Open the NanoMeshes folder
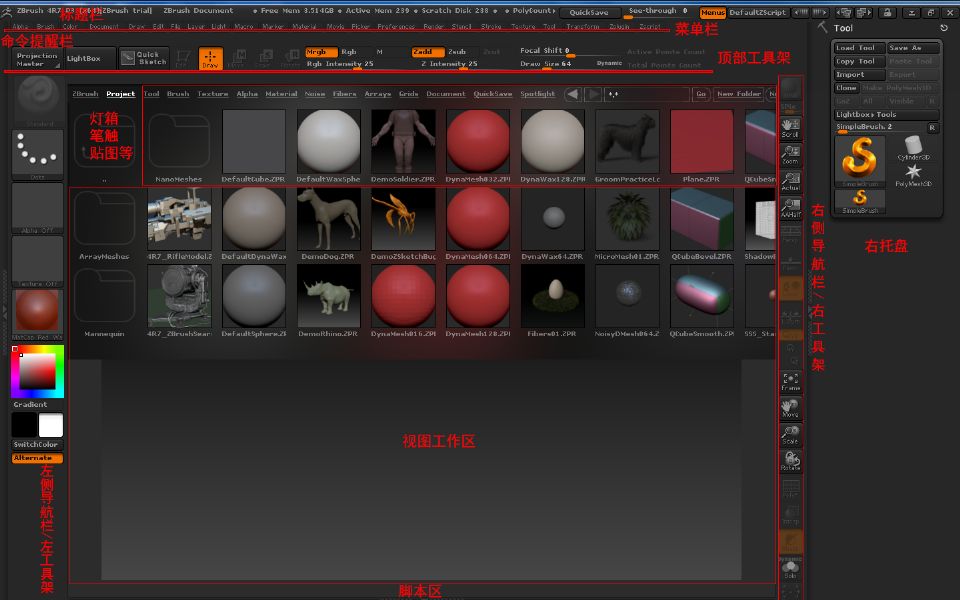This screenshot has height=600, width=960. 179,147
